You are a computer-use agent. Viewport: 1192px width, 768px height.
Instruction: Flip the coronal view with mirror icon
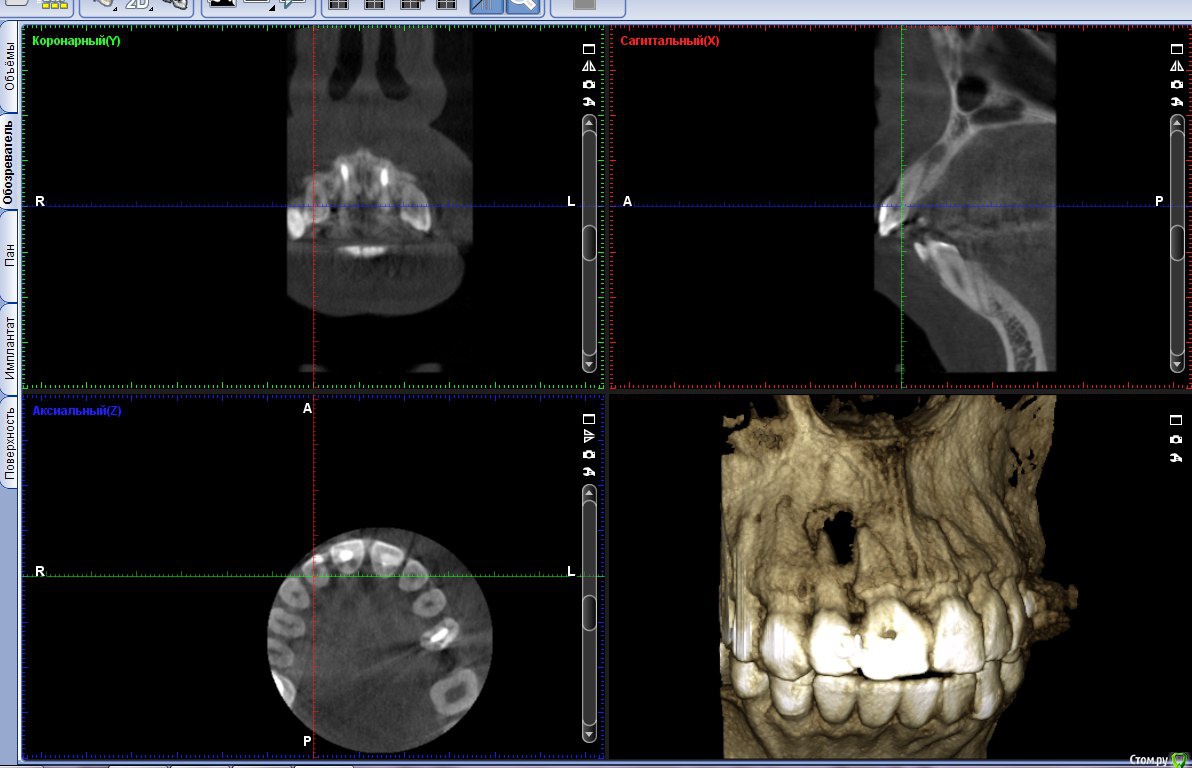589,66
